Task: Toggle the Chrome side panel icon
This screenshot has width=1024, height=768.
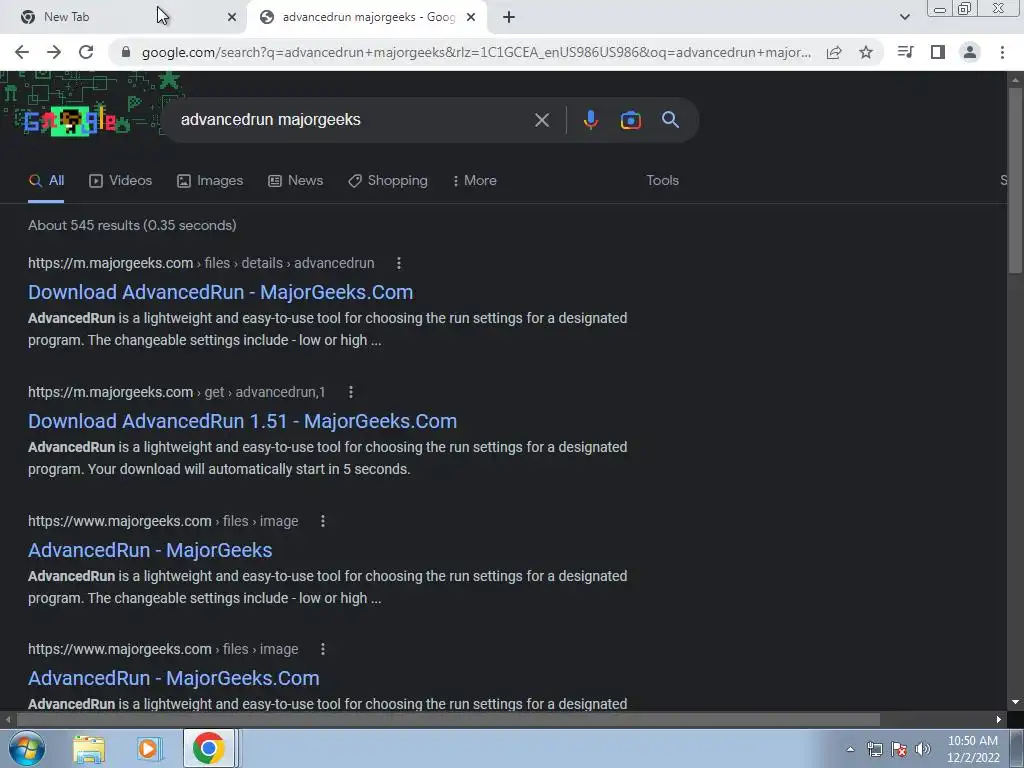Action: 938,52
